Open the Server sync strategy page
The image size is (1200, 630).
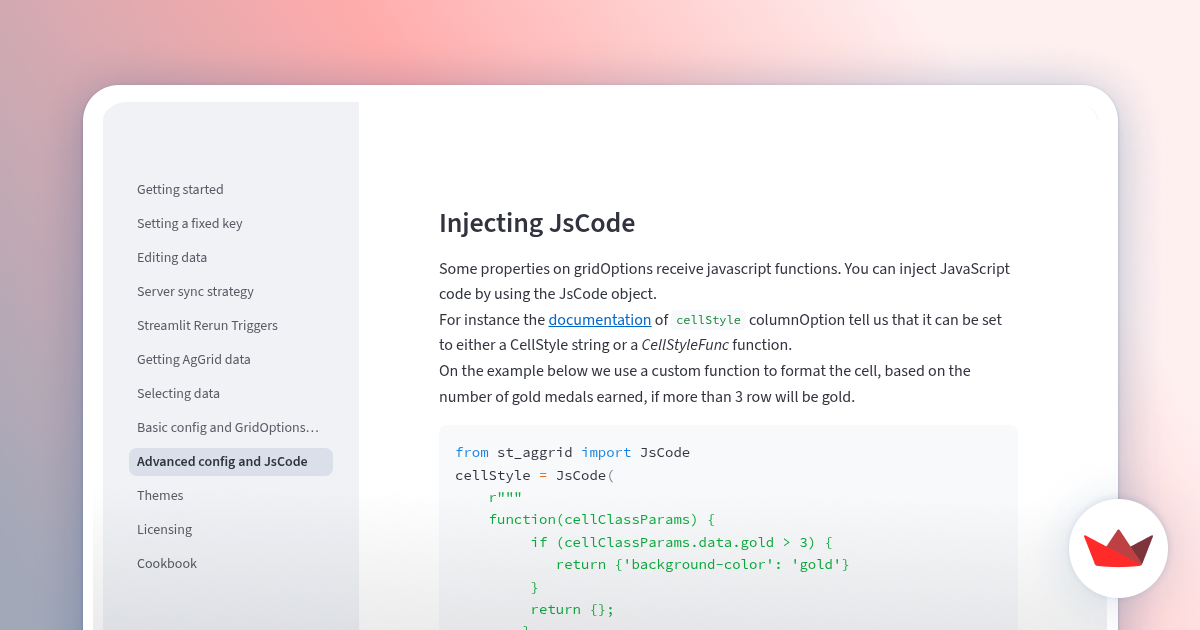coord(195,291)
